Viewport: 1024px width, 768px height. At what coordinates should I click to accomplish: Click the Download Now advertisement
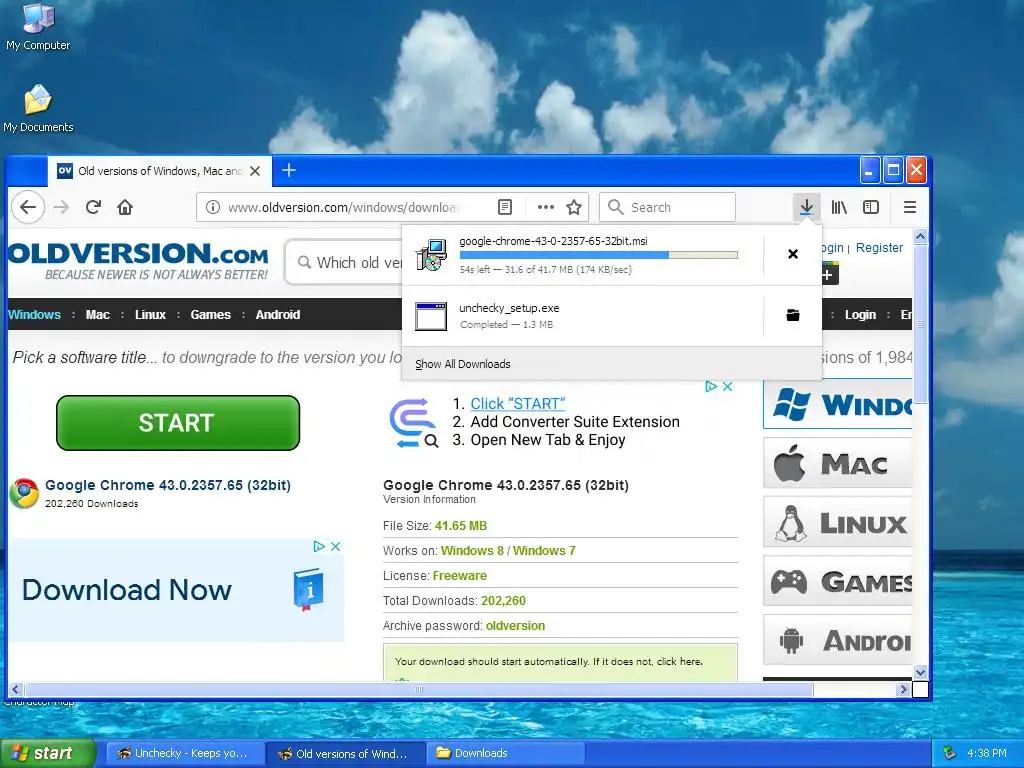pyautogui.click(x=176, y=590)
